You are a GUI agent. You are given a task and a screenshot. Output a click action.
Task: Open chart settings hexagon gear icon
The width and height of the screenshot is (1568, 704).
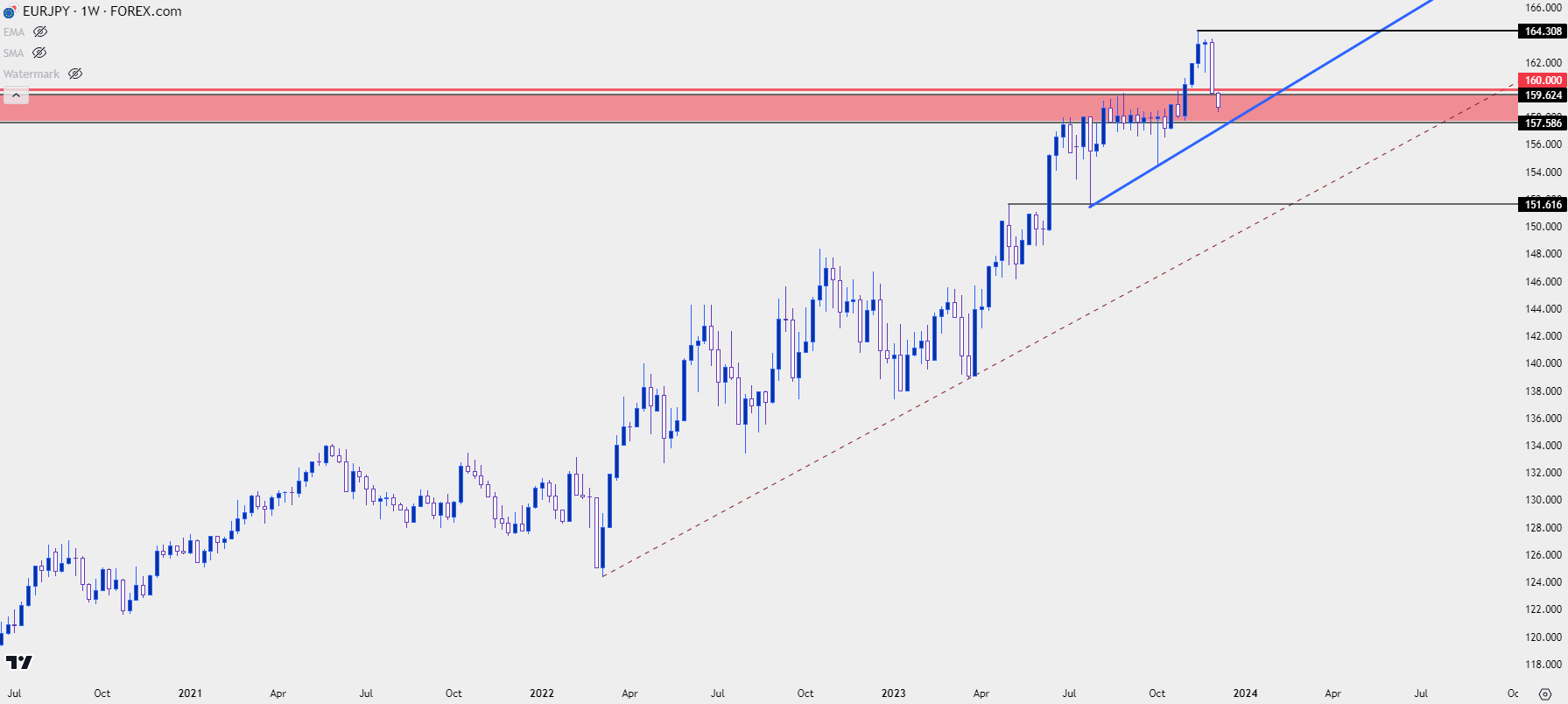(x=1545, y=693)
